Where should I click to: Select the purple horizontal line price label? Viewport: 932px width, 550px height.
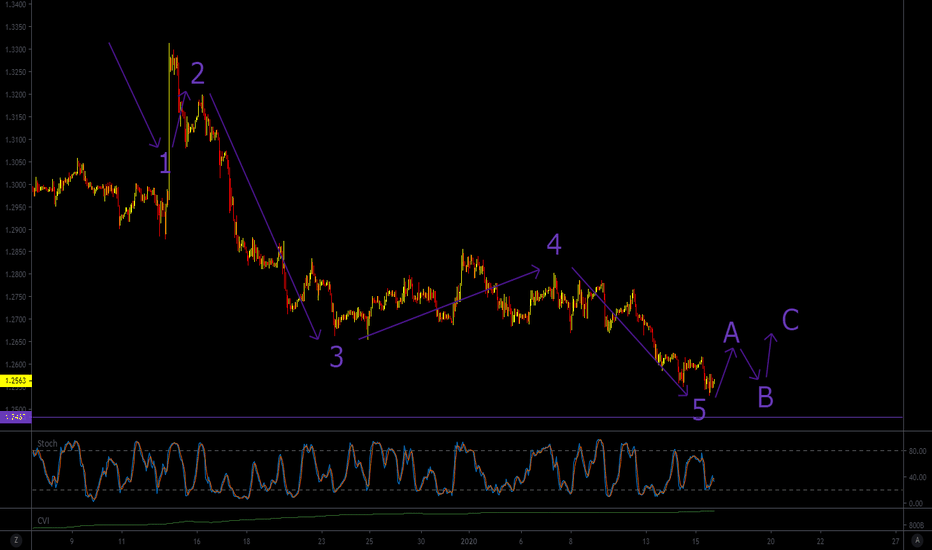pos(16,416)
